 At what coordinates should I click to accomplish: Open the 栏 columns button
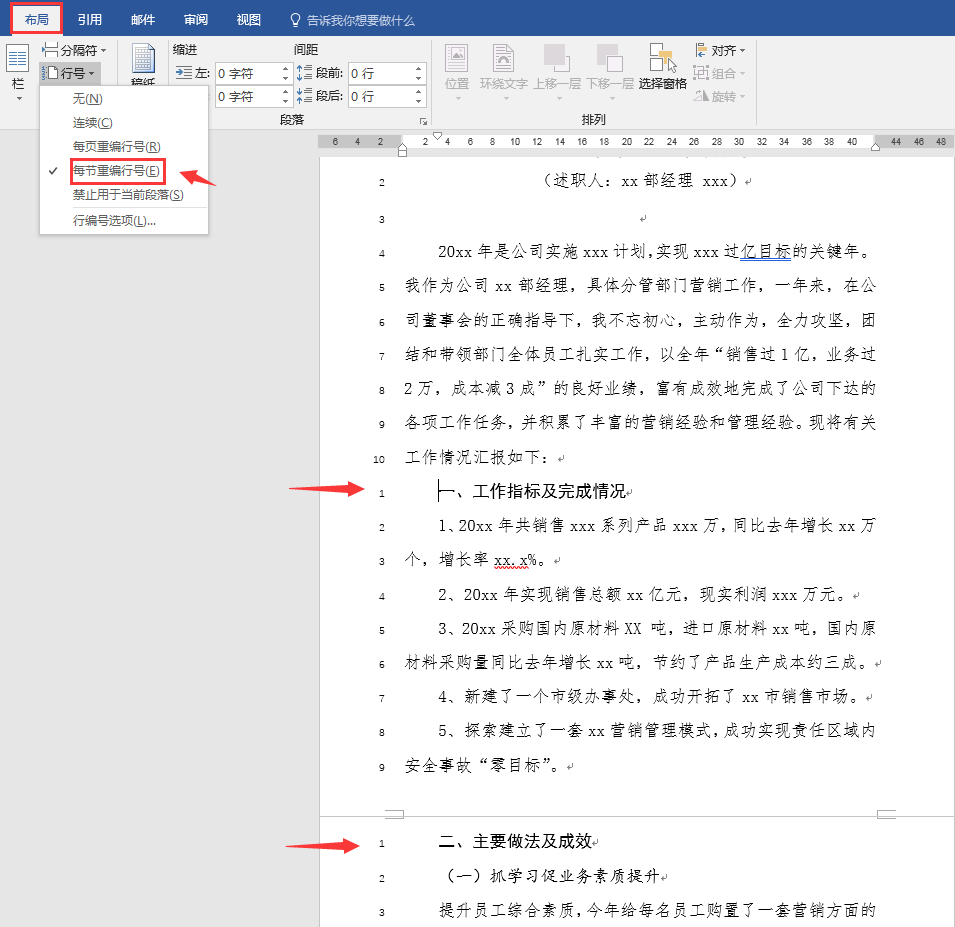click(x=18, y=73)
